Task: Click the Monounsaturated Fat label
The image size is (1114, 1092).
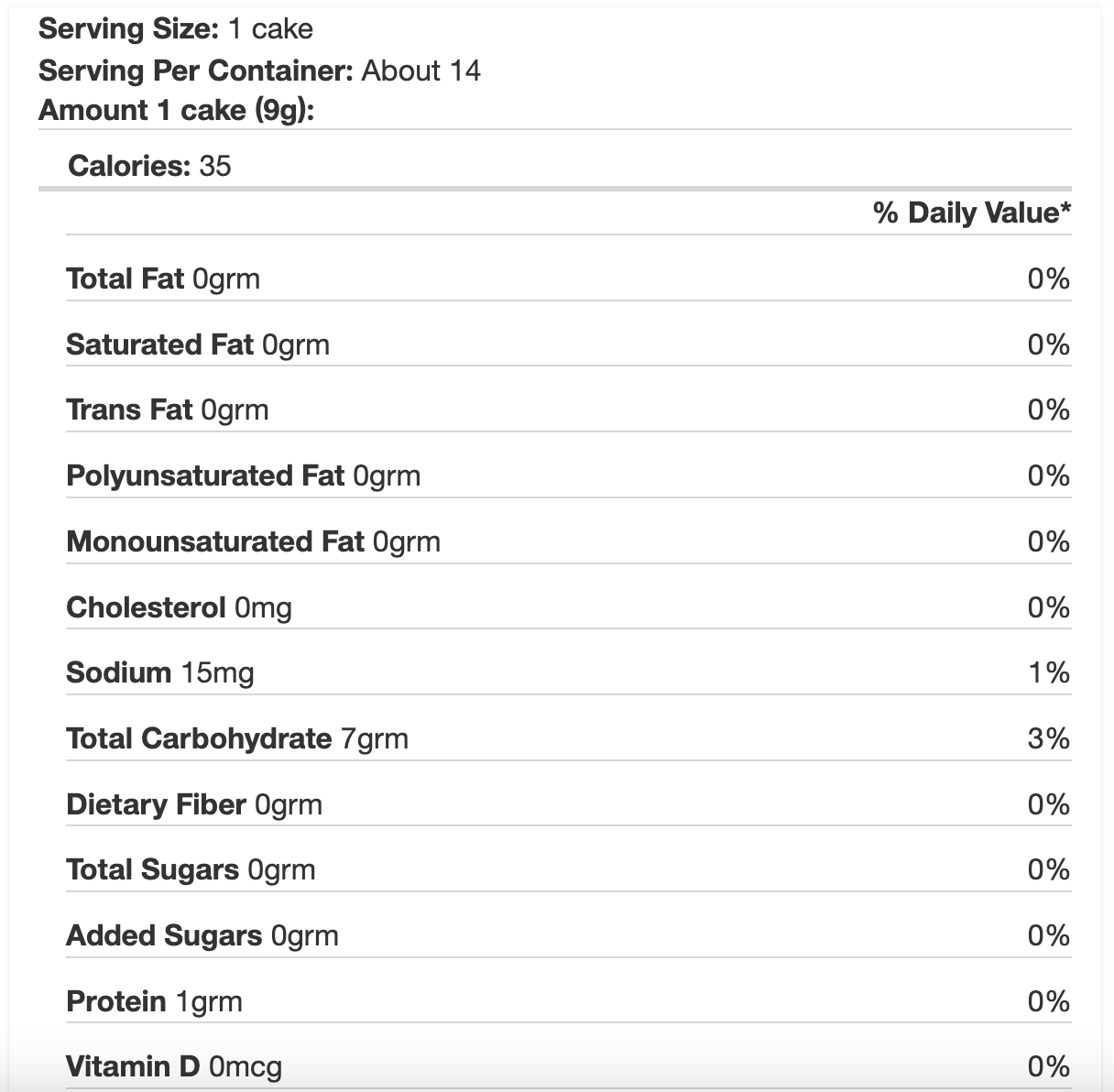Action: [x=215, y=541]
